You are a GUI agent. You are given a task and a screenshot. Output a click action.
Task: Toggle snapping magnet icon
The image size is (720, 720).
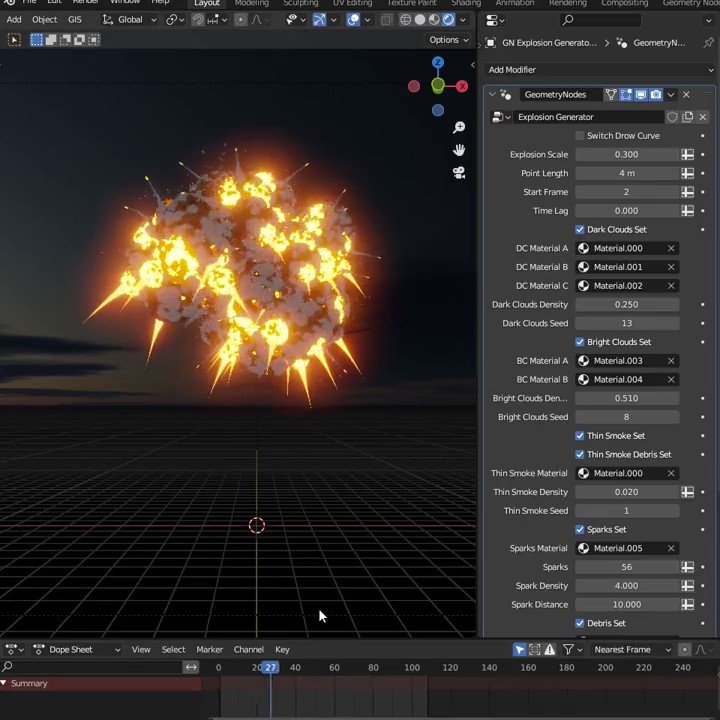tap(198, 20)
